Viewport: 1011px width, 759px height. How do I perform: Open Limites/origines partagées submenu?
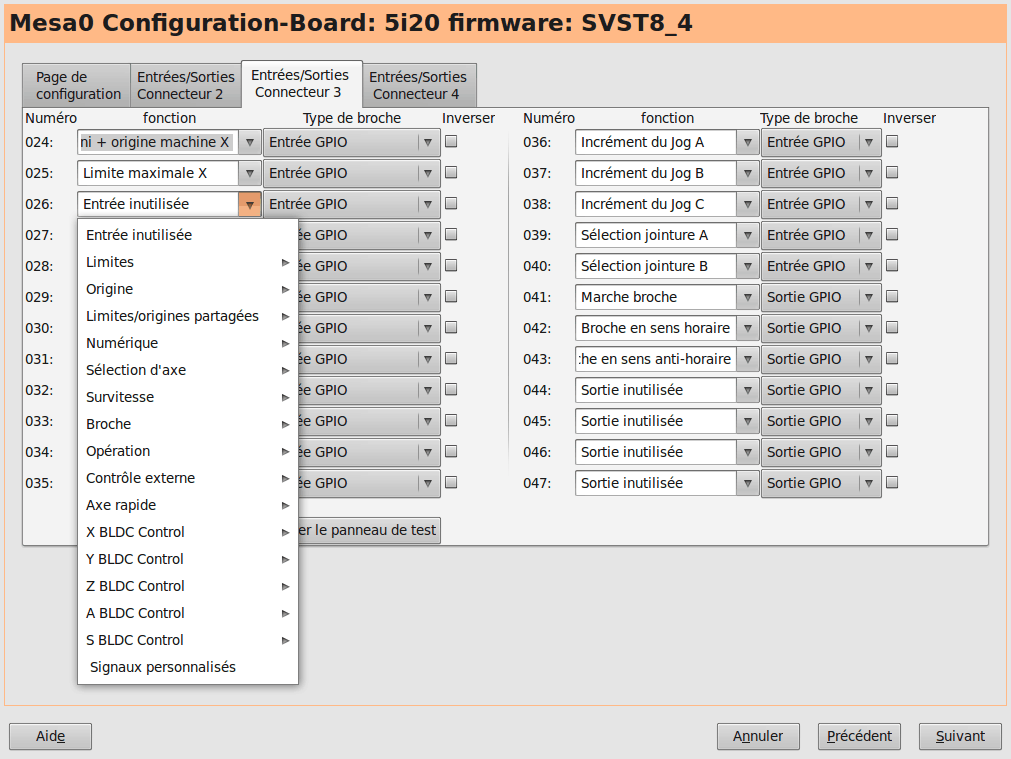[188, 316]
